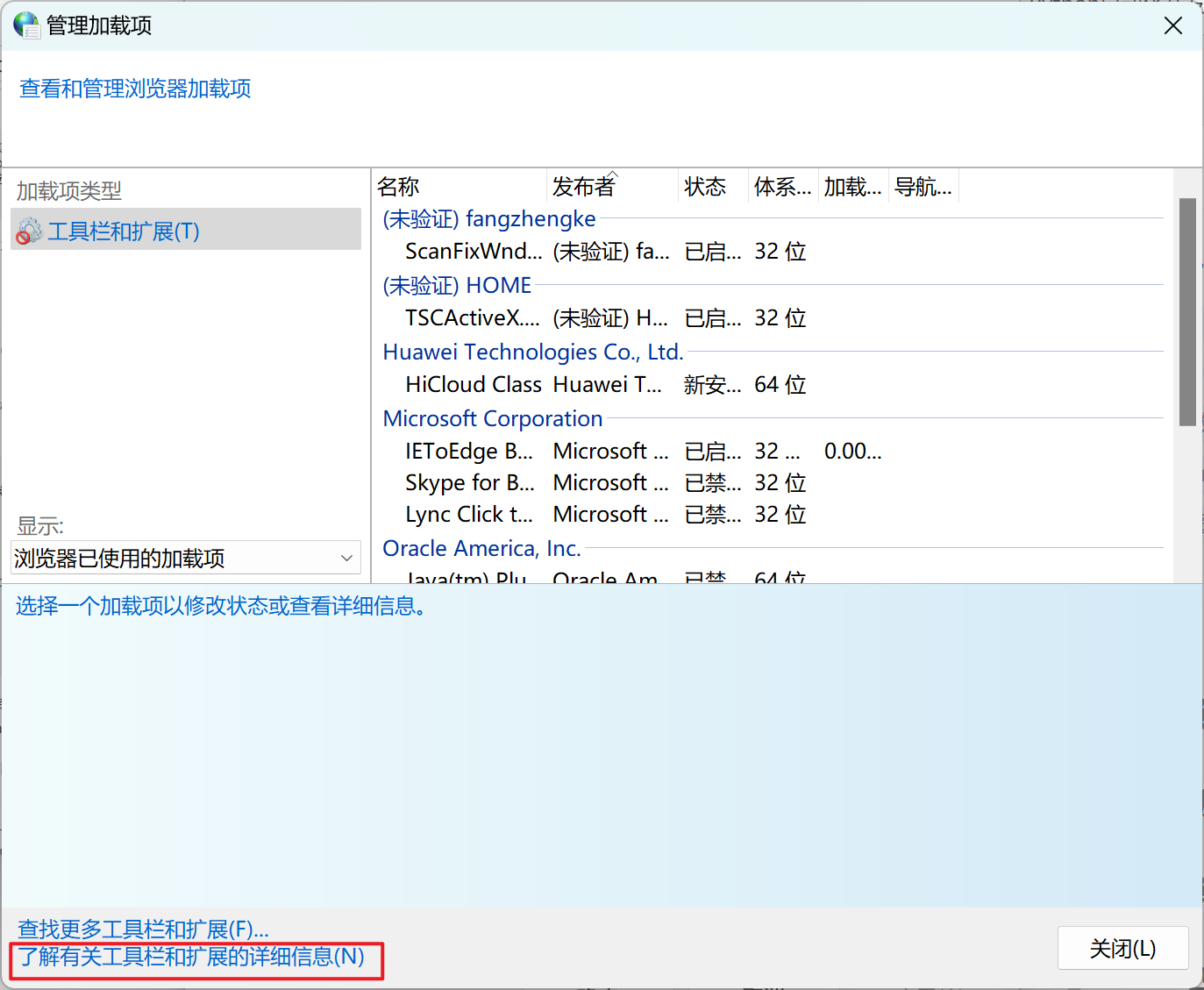Open the 显示 dropdown for used add-ons
The image size is (1204, 990).
coord(186,558)
